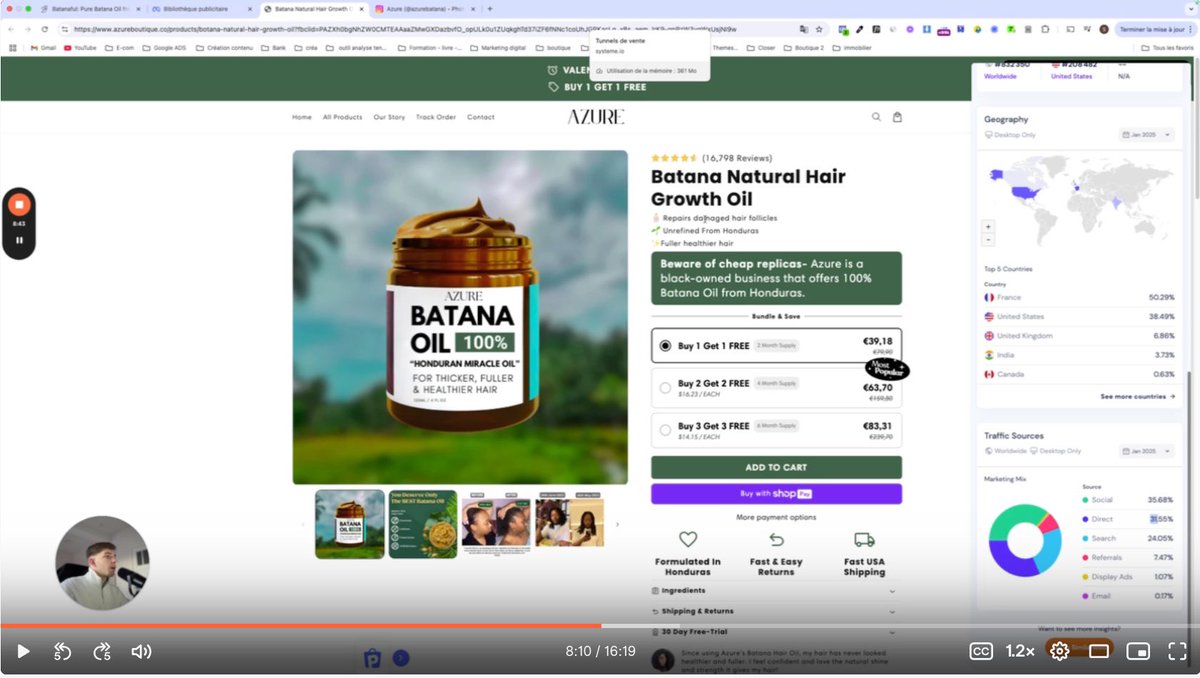This screenshot has height=678, width=1200.
Task: Click the United Kingdom country row
Action: (1079, 336)
